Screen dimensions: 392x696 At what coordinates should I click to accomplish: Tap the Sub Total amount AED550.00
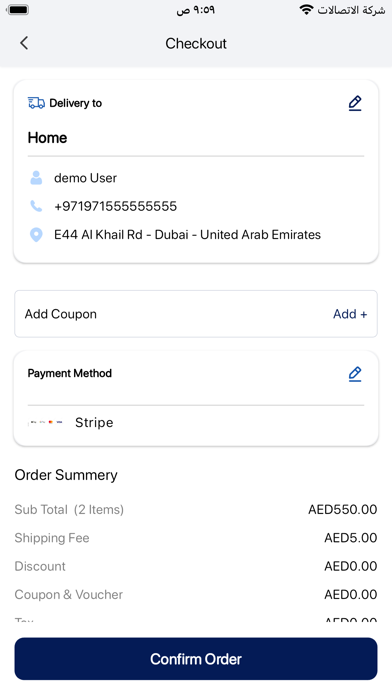342,510
